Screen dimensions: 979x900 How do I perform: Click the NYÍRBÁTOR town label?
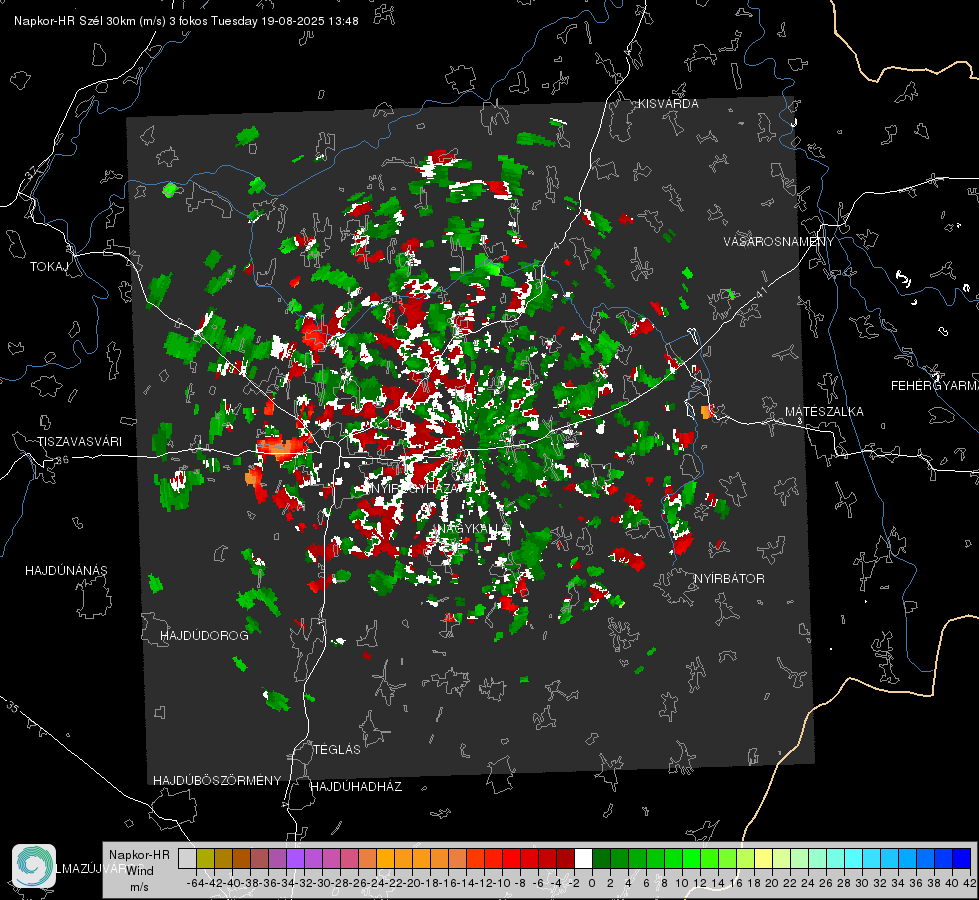point(729,579)
